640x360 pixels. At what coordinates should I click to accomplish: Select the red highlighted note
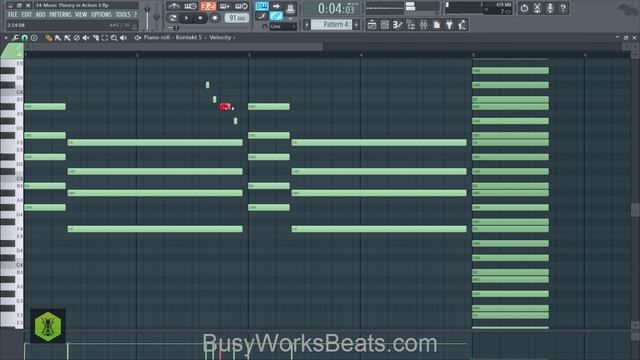click(225, 107)
